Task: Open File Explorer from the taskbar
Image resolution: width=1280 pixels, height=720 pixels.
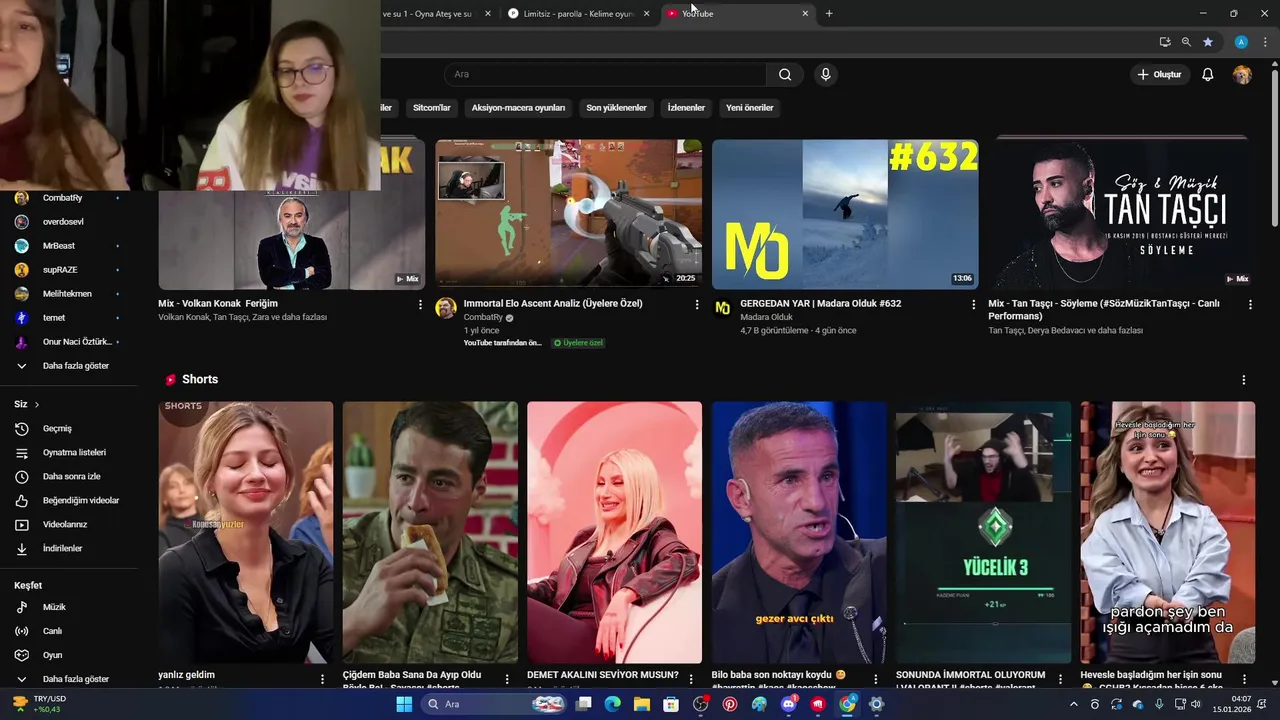Action: coord(642,704)
